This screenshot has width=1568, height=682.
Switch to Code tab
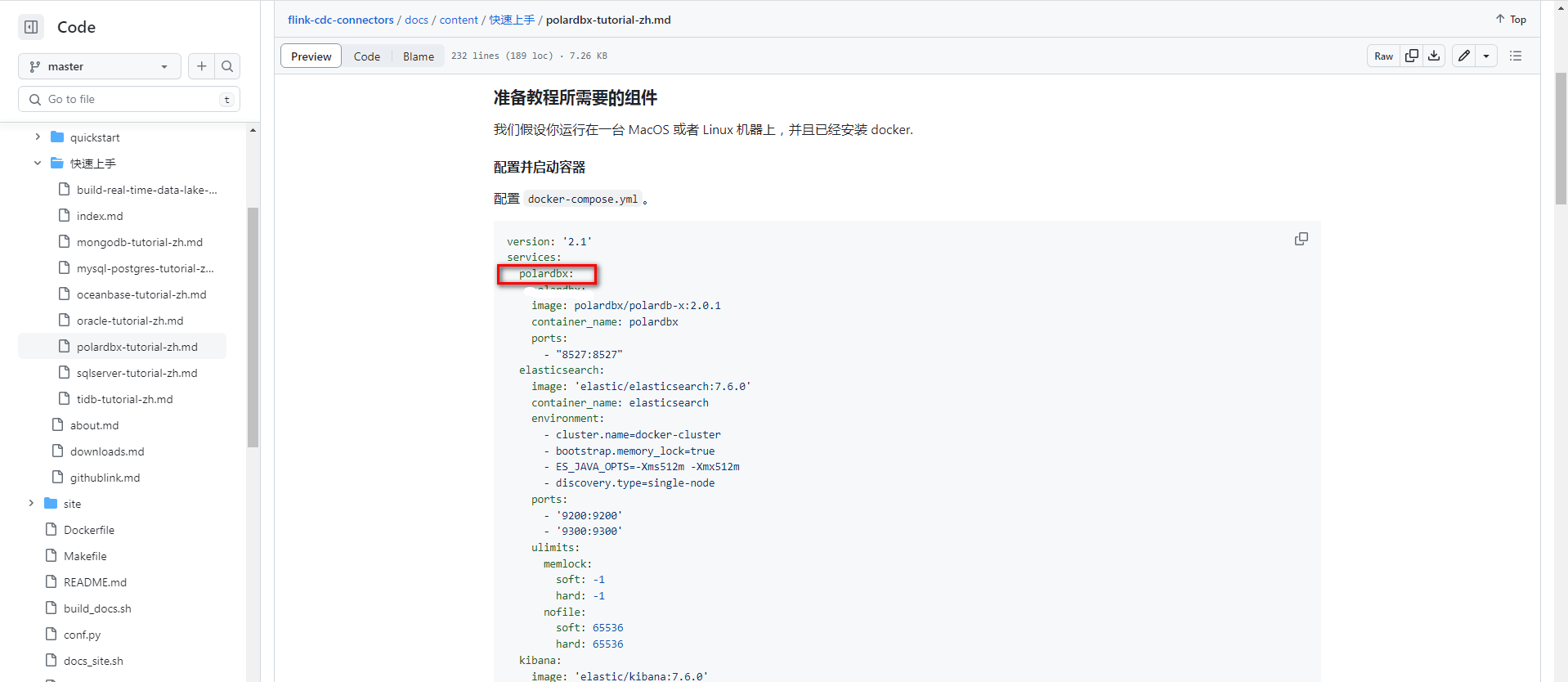coord(367,56)
